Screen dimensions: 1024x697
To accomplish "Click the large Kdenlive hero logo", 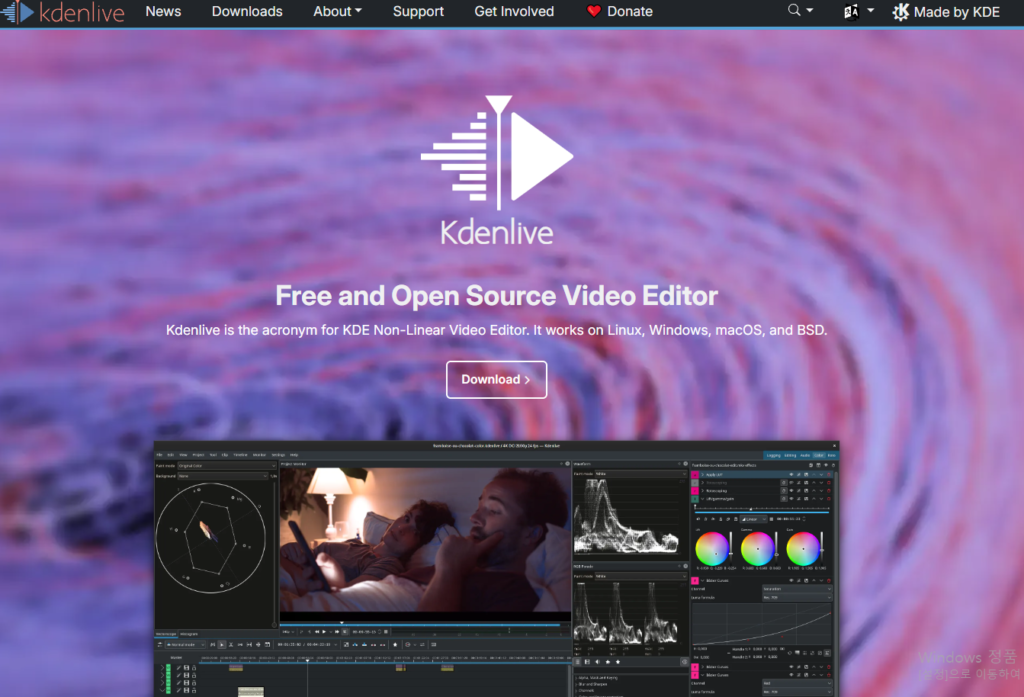I will (x=497, y=170).
